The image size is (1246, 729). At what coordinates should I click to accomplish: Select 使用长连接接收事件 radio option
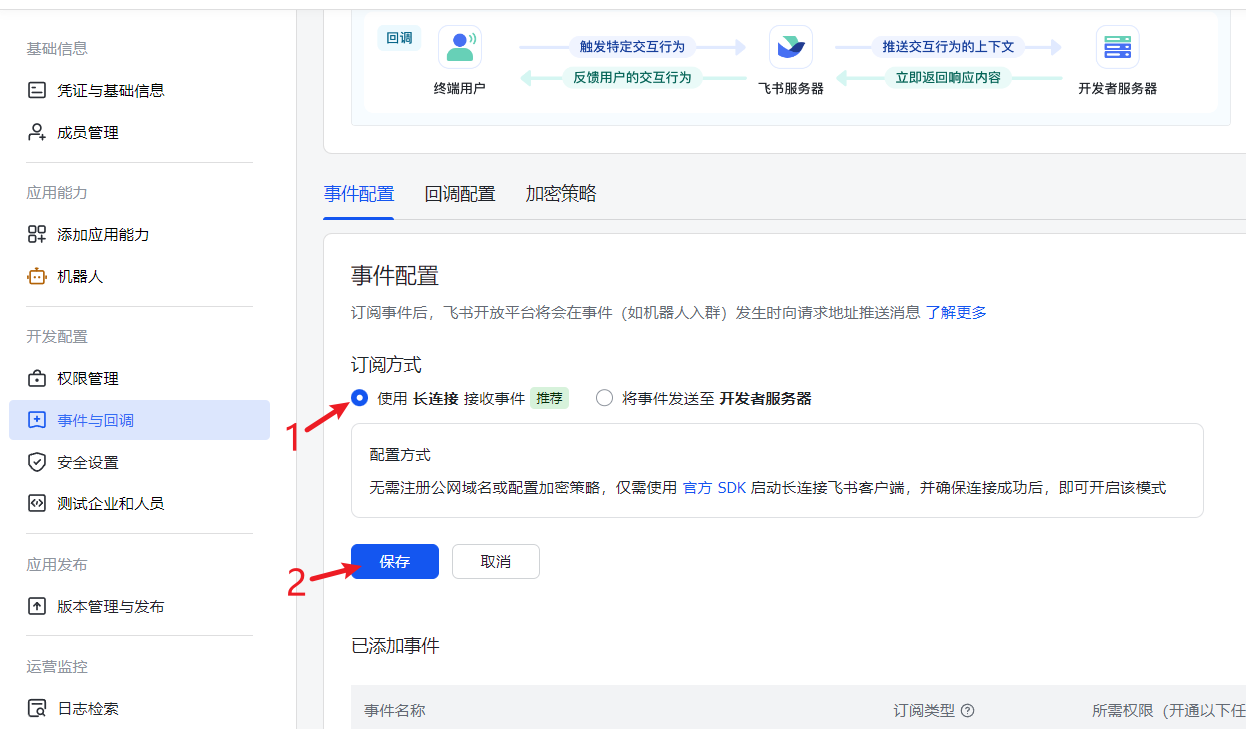(360, 398)
